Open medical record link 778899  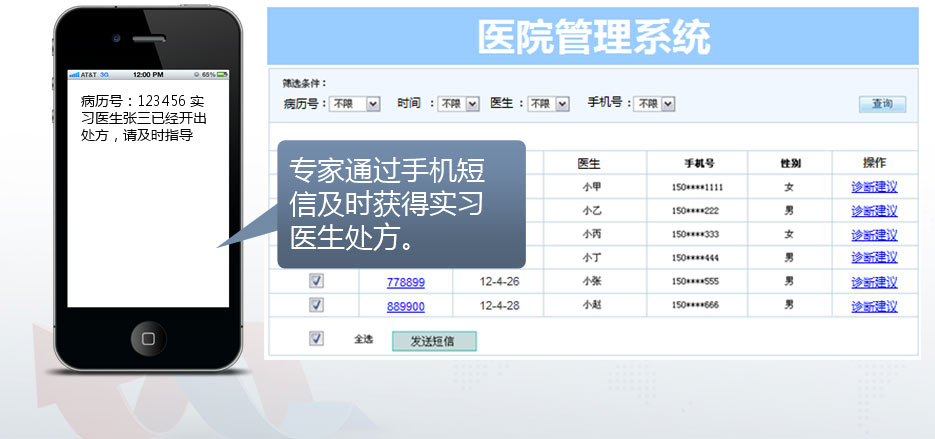[x=405, y=283]
